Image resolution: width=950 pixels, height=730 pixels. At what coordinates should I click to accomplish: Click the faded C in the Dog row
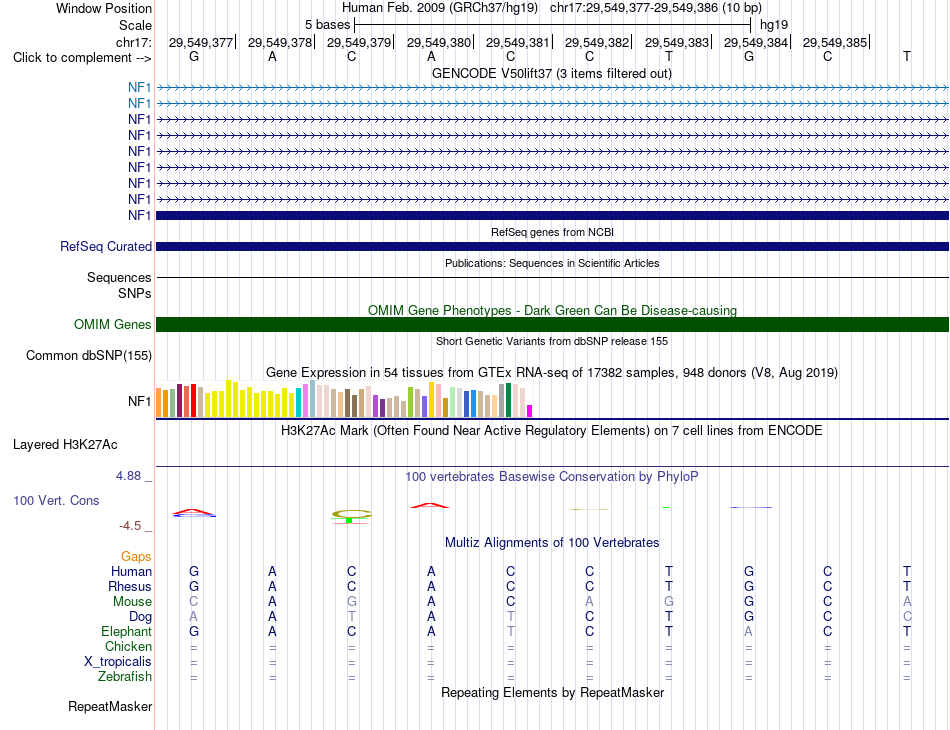907,617
